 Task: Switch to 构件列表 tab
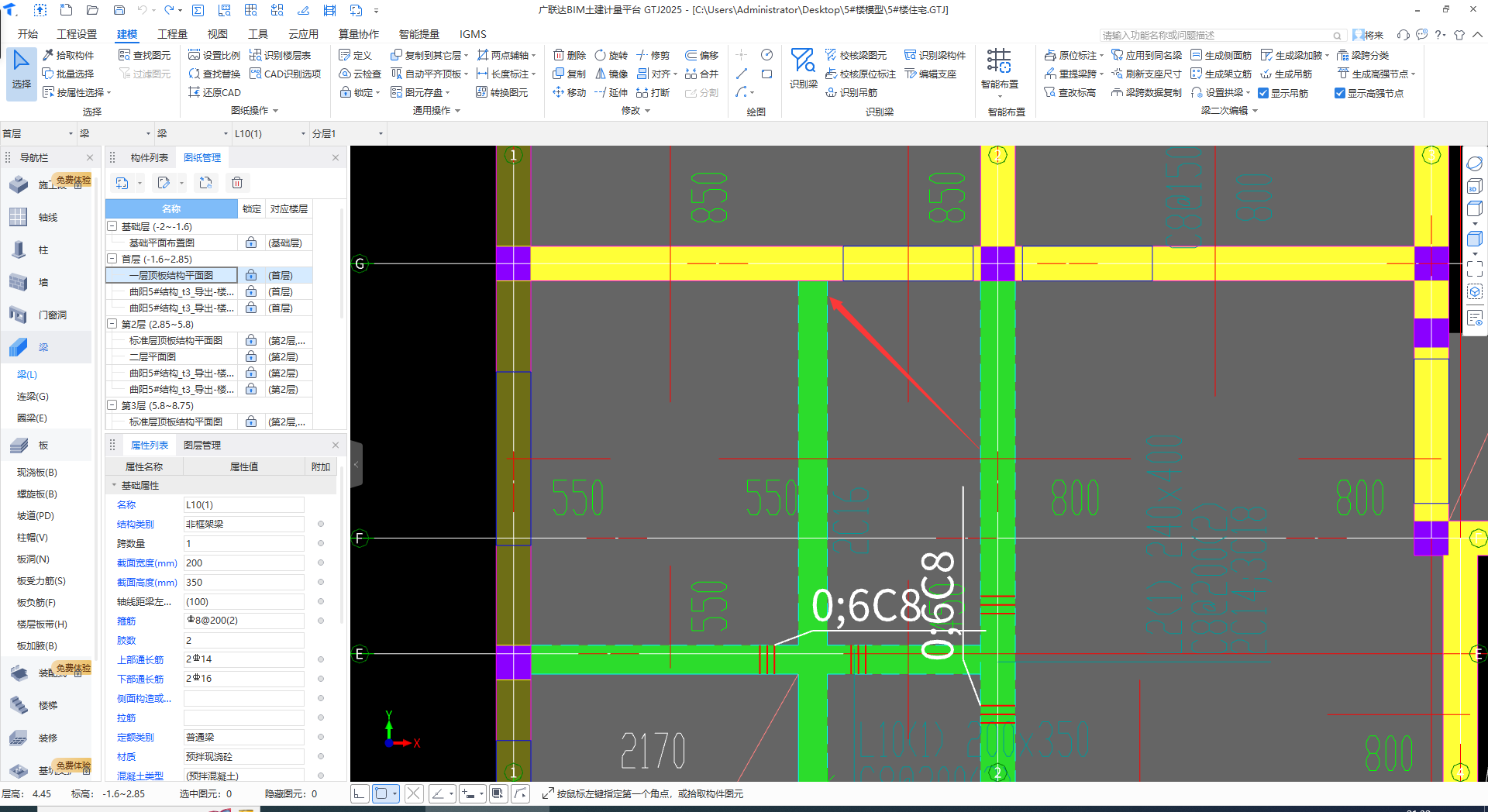click(x=150, y=157)
